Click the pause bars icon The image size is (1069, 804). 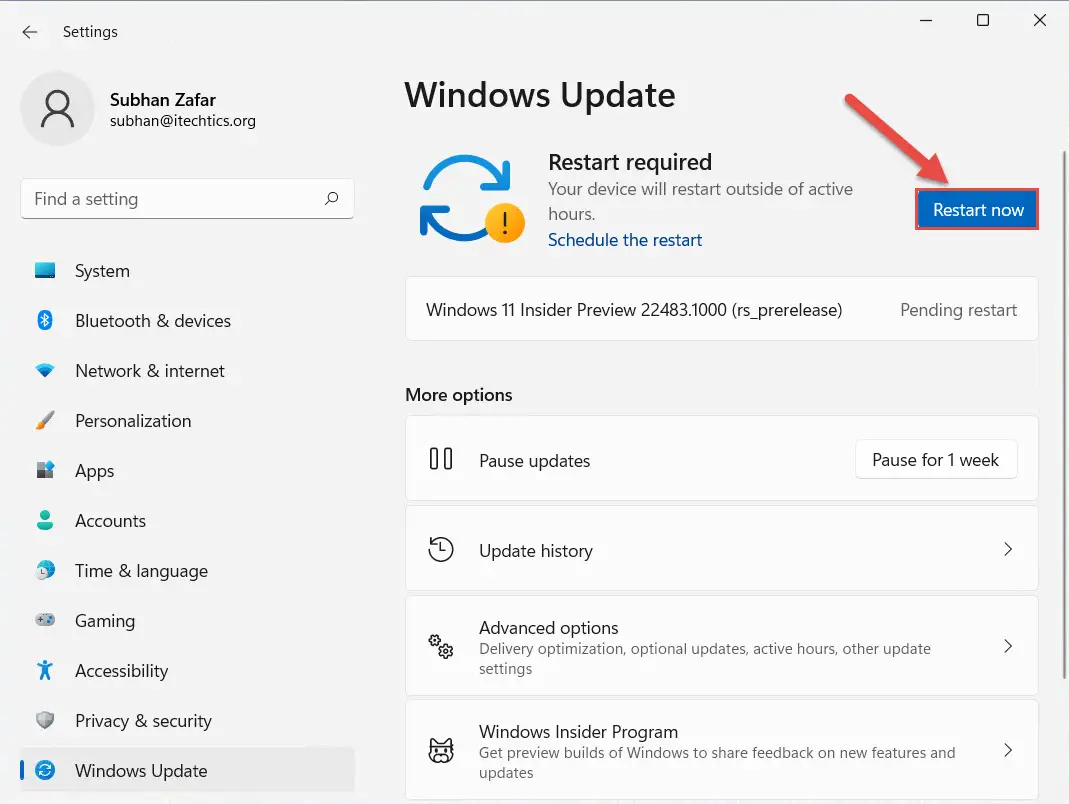pos(441,459)
